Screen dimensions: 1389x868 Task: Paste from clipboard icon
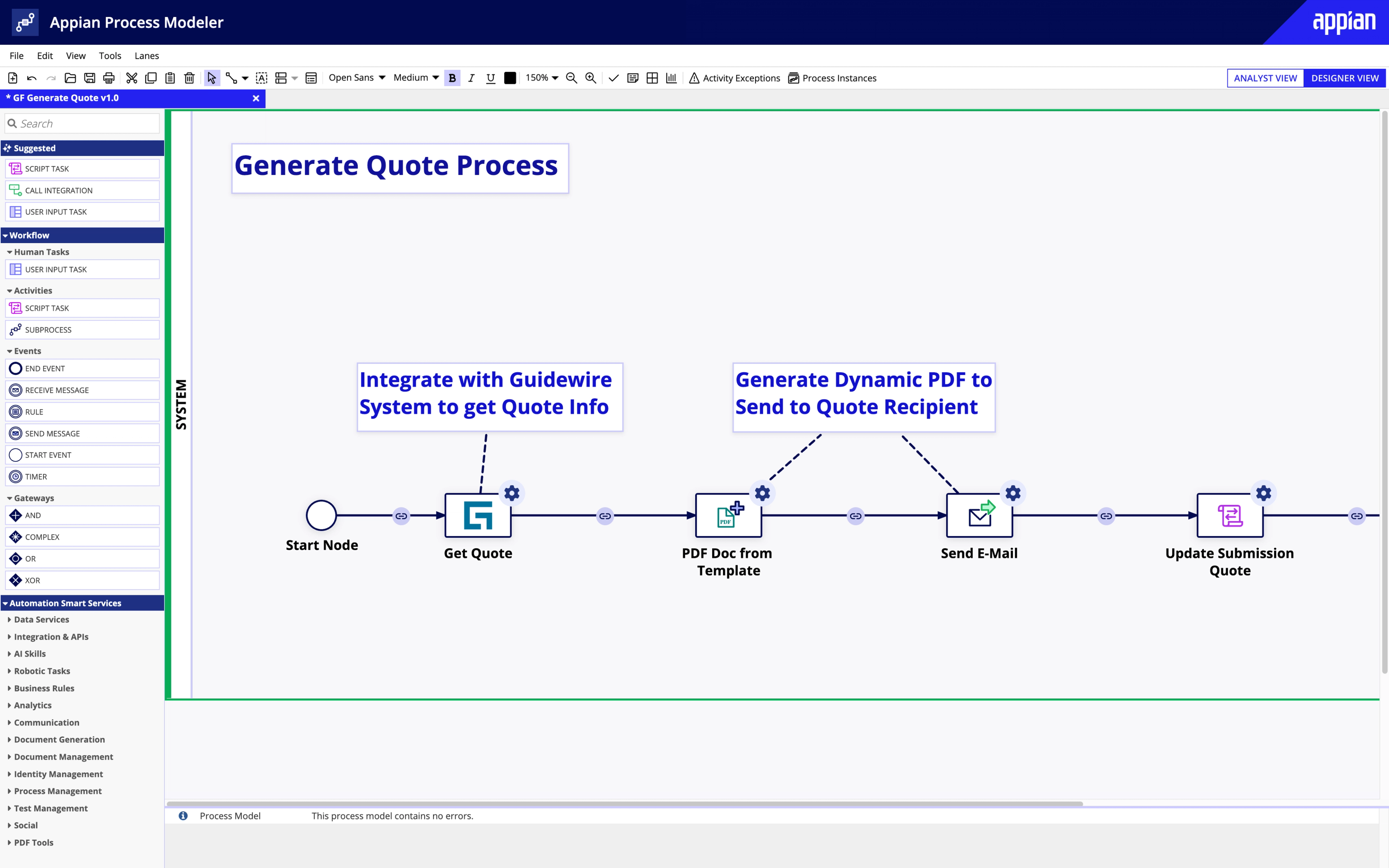click(170, 78)
